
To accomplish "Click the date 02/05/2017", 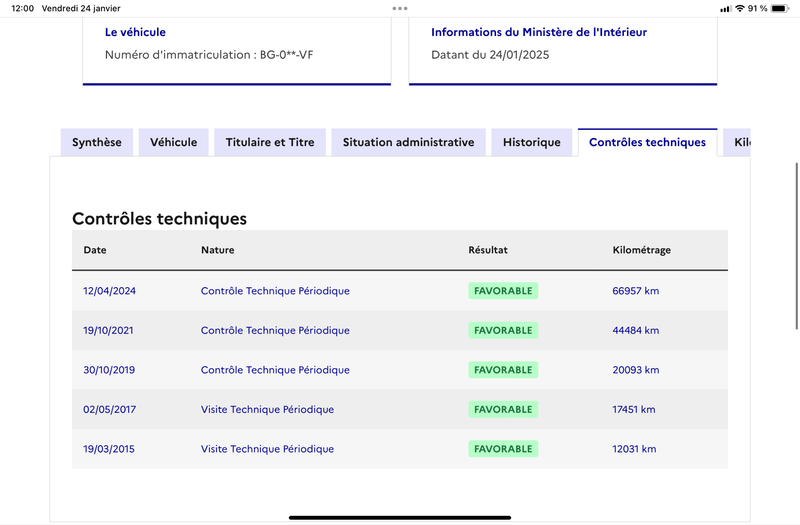I will click(x=110, y=409).
